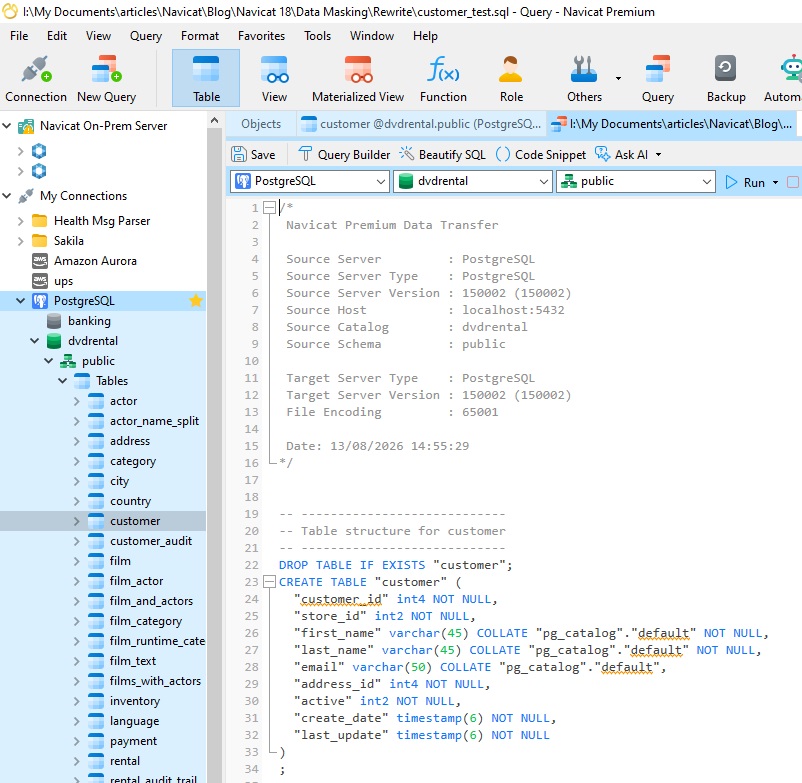Image resolution: width=802 pixels, height=783 pixels.
Task: Select the film_text table
Action: (132, 661)
